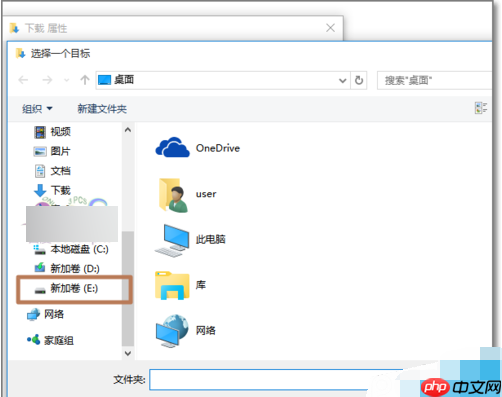
Task: Select 本地磁盘 (C:) in the tree
Action: 80,249
